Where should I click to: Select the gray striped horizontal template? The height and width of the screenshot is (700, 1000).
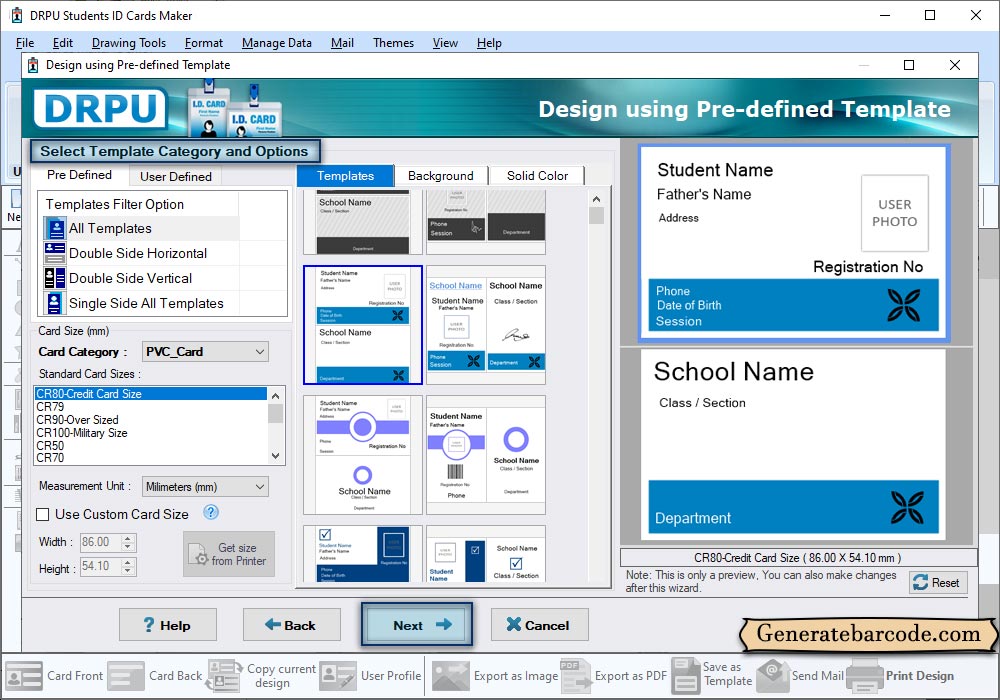coord(363,222)
